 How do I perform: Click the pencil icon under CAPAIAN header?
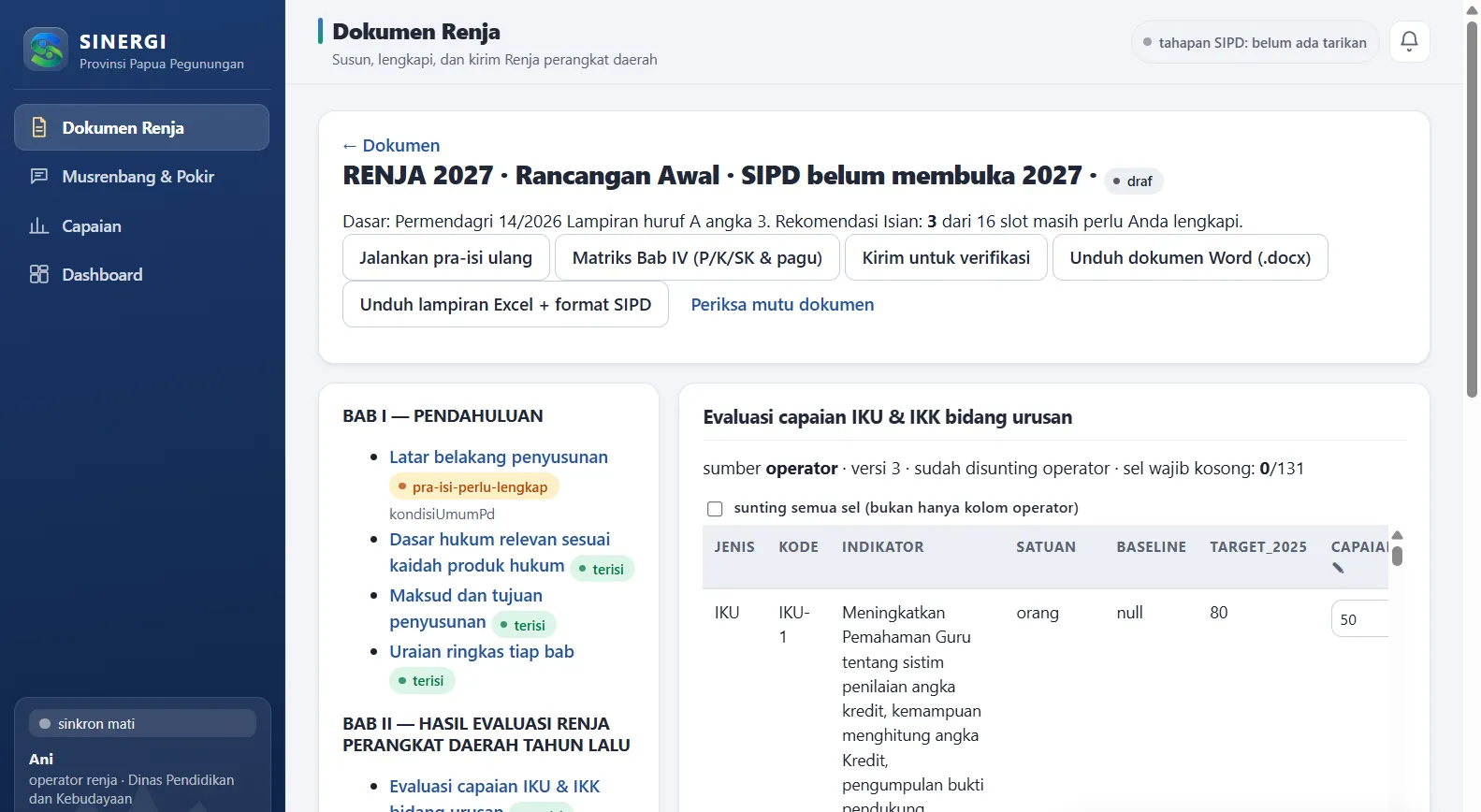point(1338,568)
